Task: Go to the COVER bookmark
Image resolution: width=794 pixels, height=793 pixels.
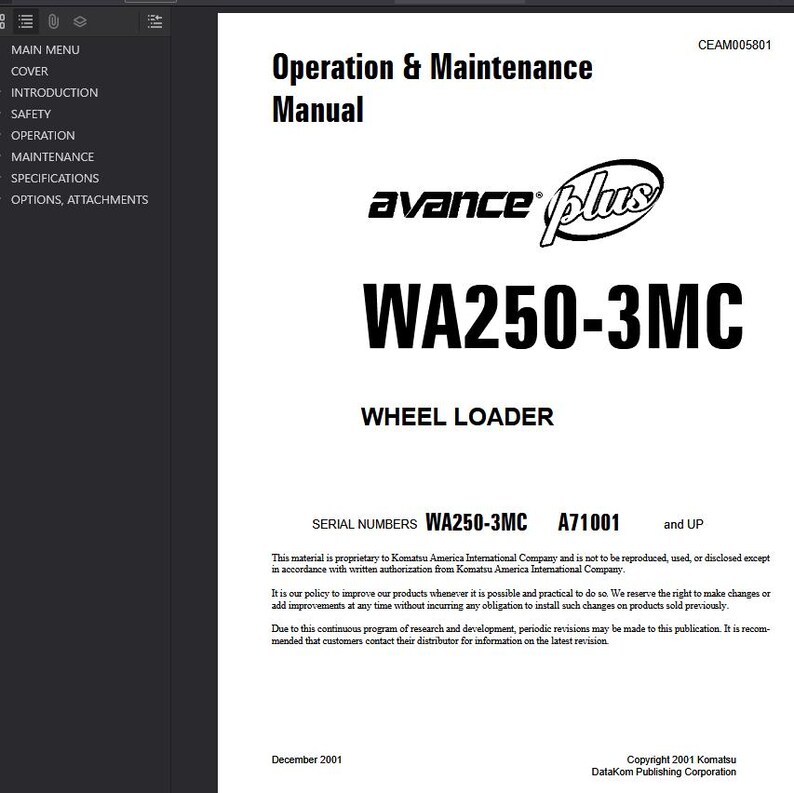Action: tap(29, 71)
